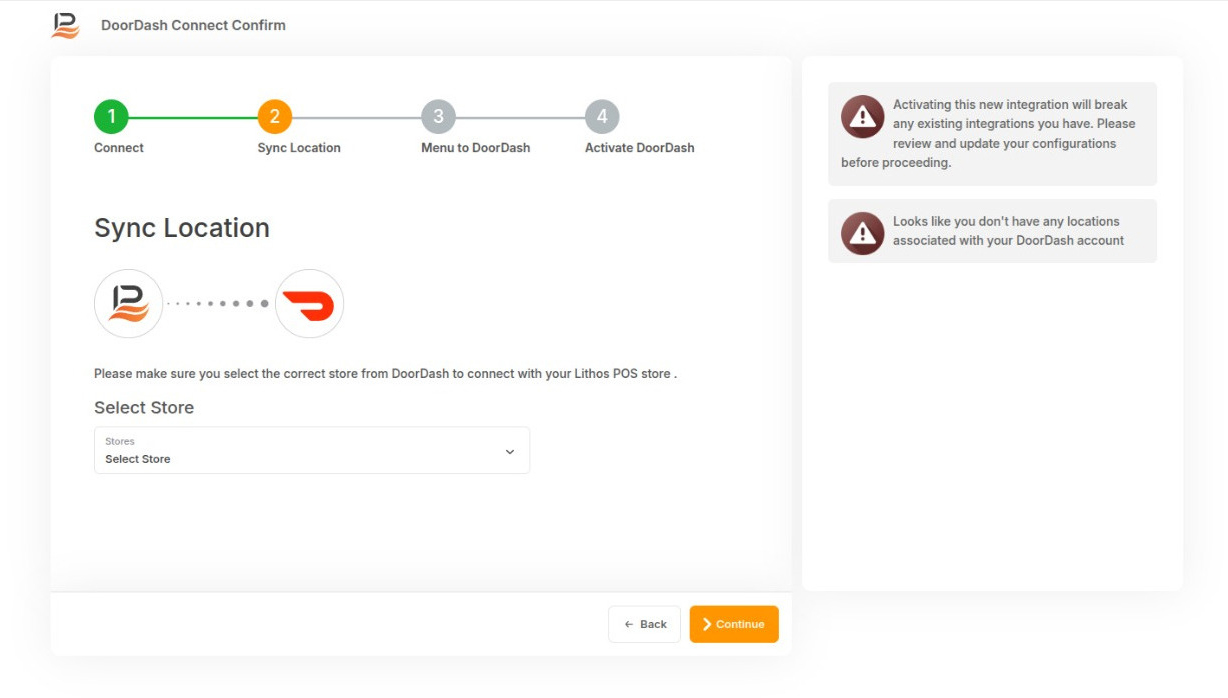Select the Activate DoorDash step label

coord(640,148)
